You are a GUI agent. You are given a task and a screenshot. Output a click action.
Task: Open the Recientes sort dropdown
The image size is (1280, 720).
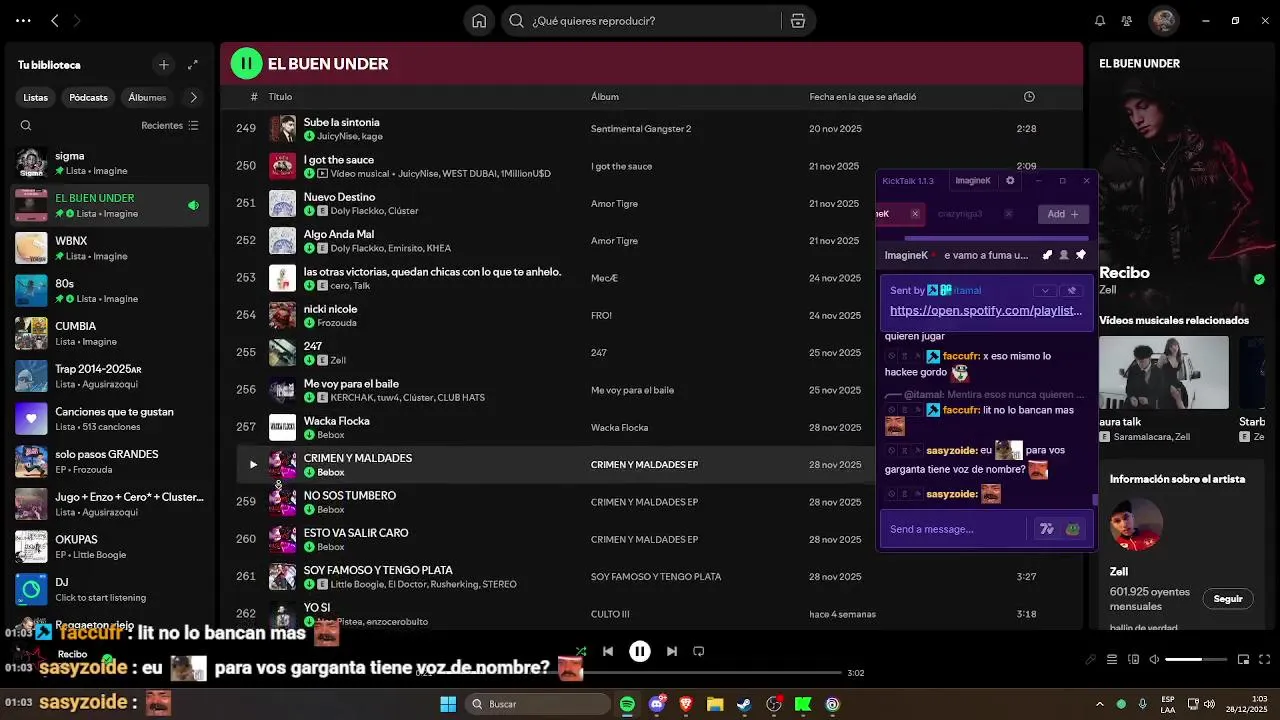(x=170, y=126)
